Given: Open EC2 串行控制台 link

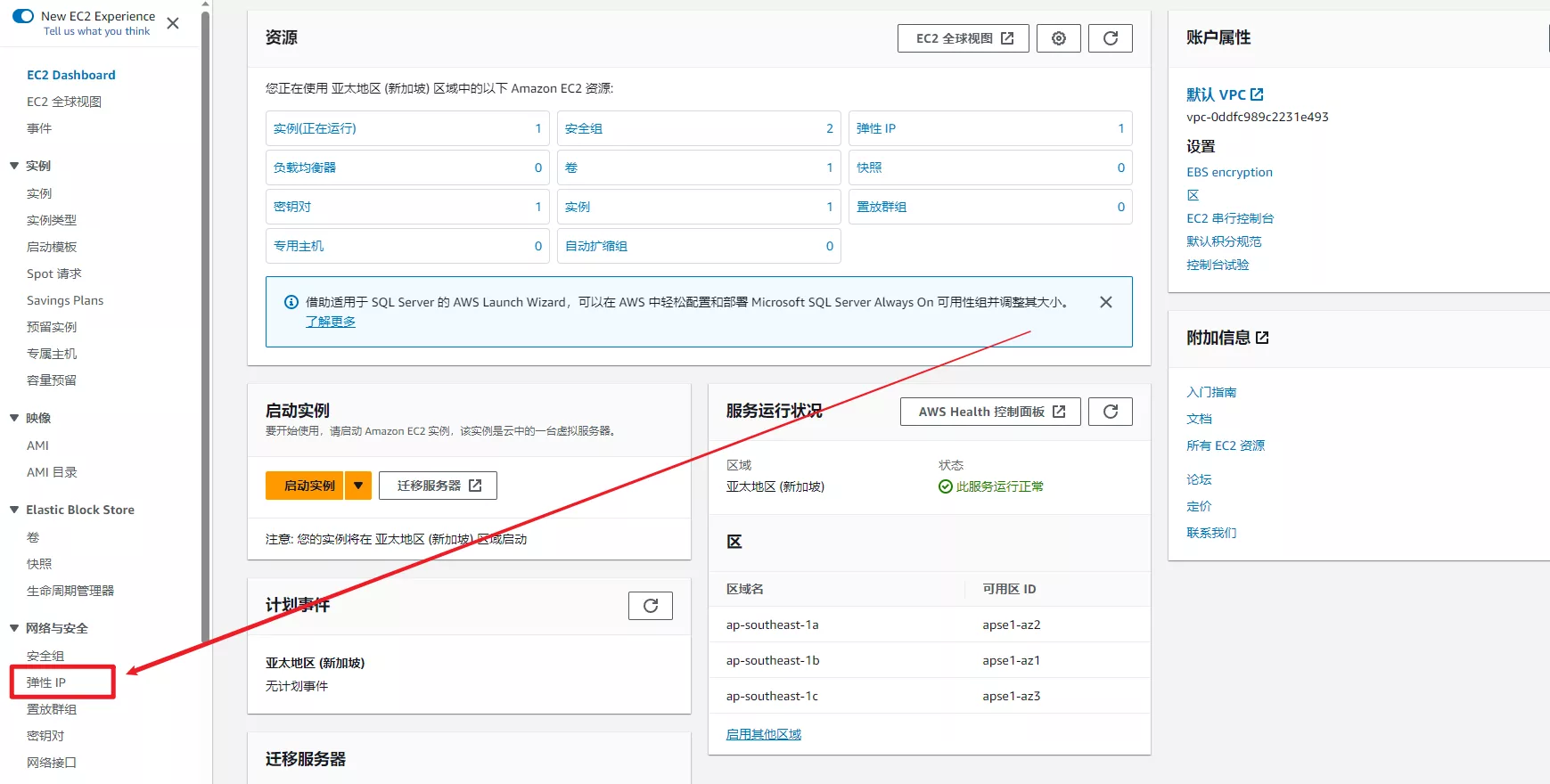Looking at the screenshot, I should click(1230, 218).
